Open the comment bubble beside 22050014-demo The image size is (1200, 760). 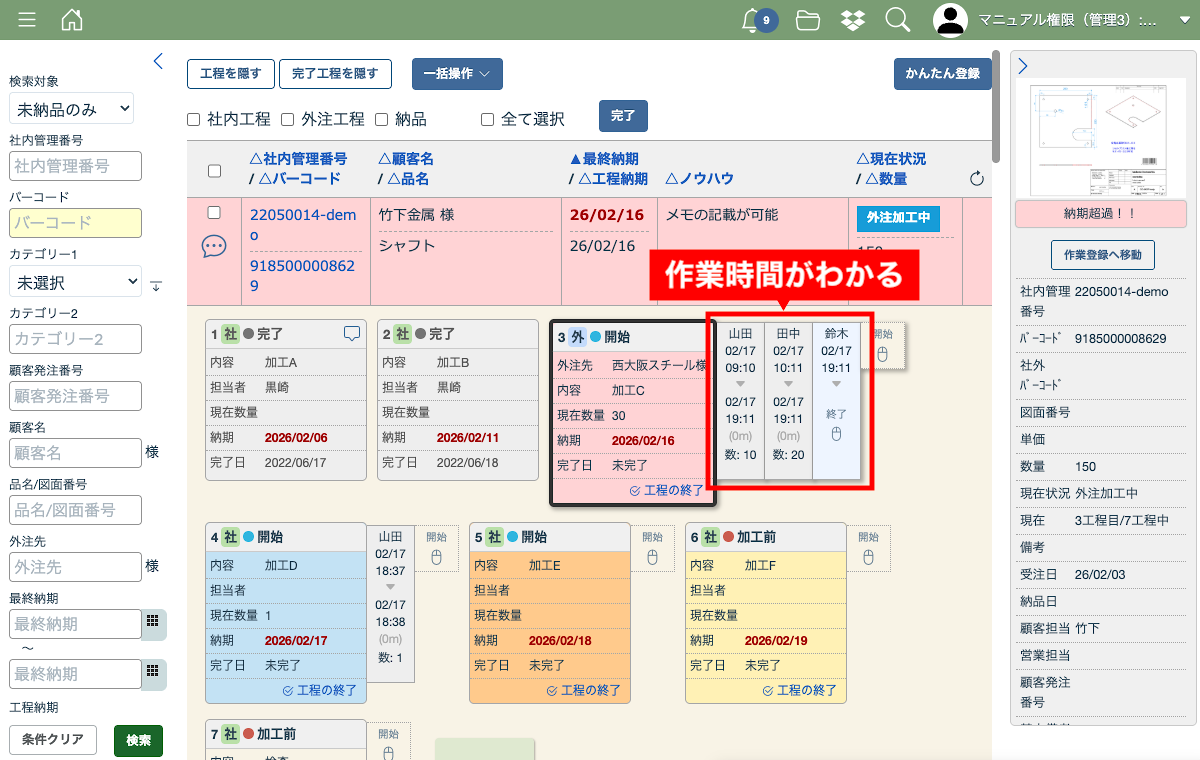coord(214,246)
